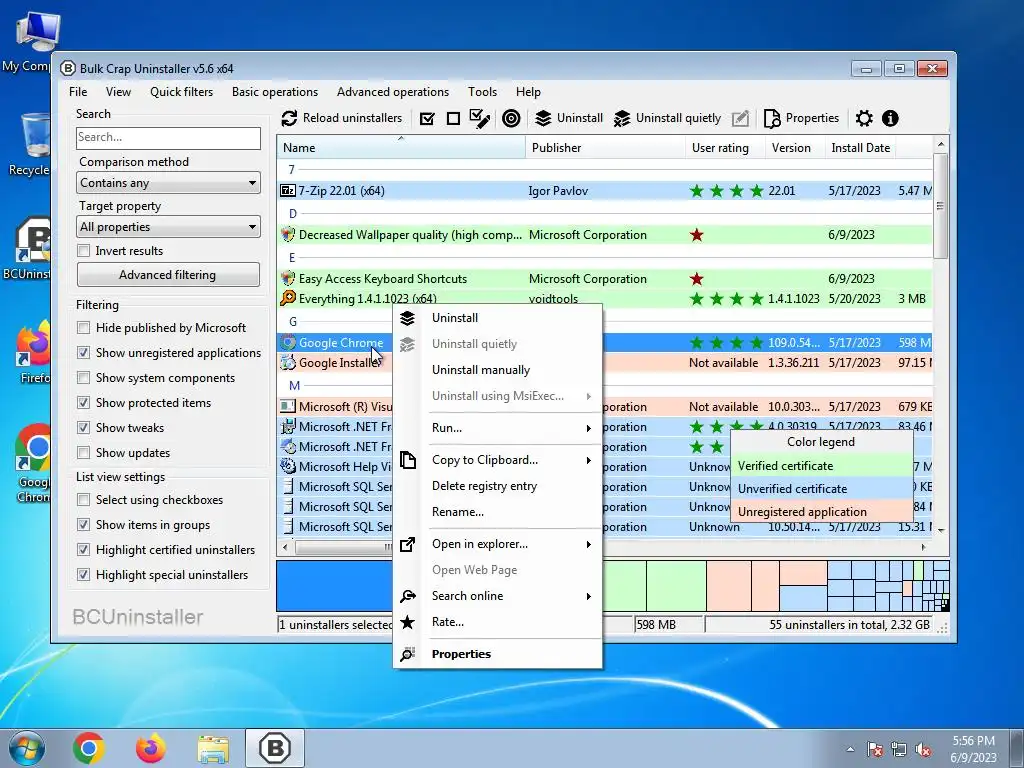Viewport: 1024px width, 768px height.
Task: Open the Comparison method dropdown
Action: [168, 183]
